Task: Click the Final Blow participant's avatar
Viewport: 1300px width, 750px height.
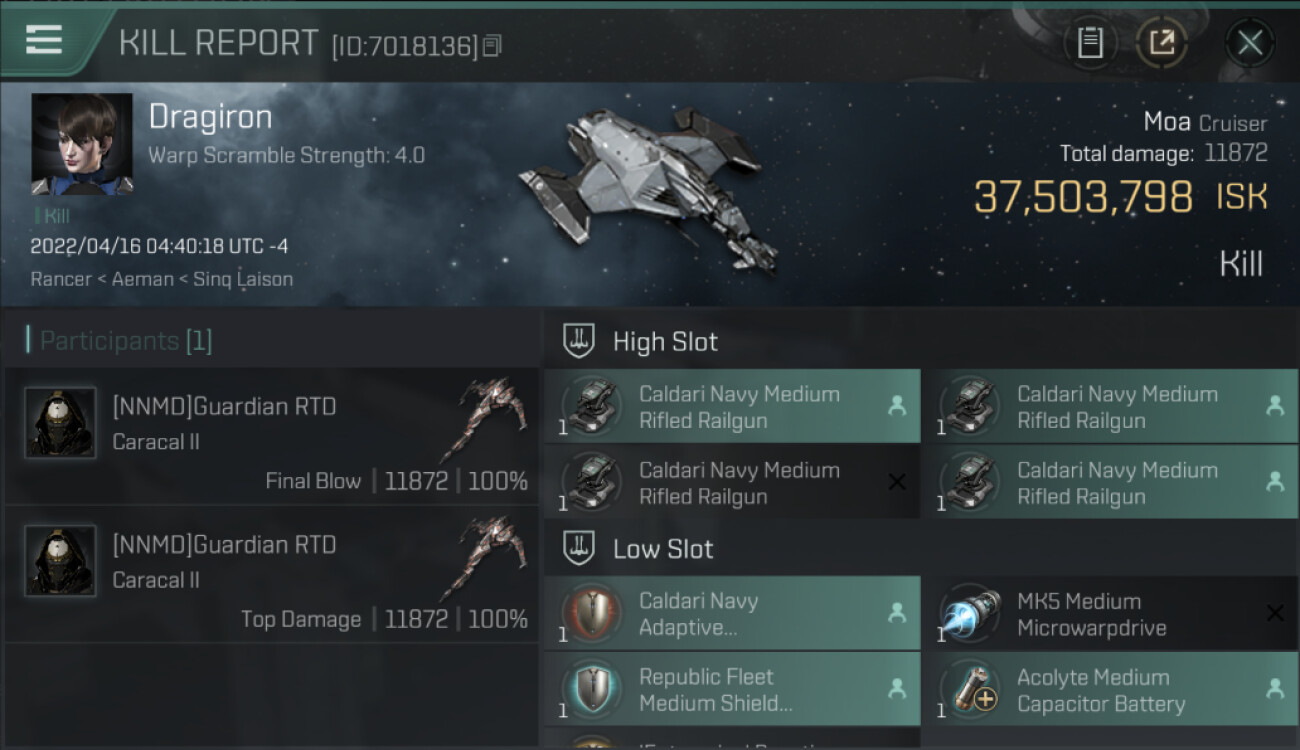Action: [x=60, y=423]
